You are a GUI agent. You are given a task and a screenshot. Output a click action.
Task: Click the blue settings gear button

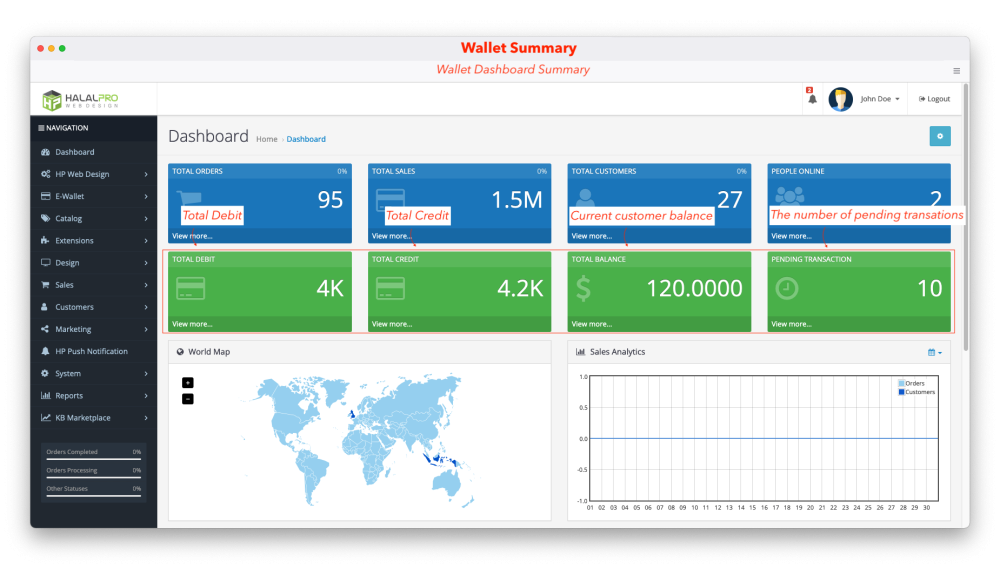[x=939, y=136]
